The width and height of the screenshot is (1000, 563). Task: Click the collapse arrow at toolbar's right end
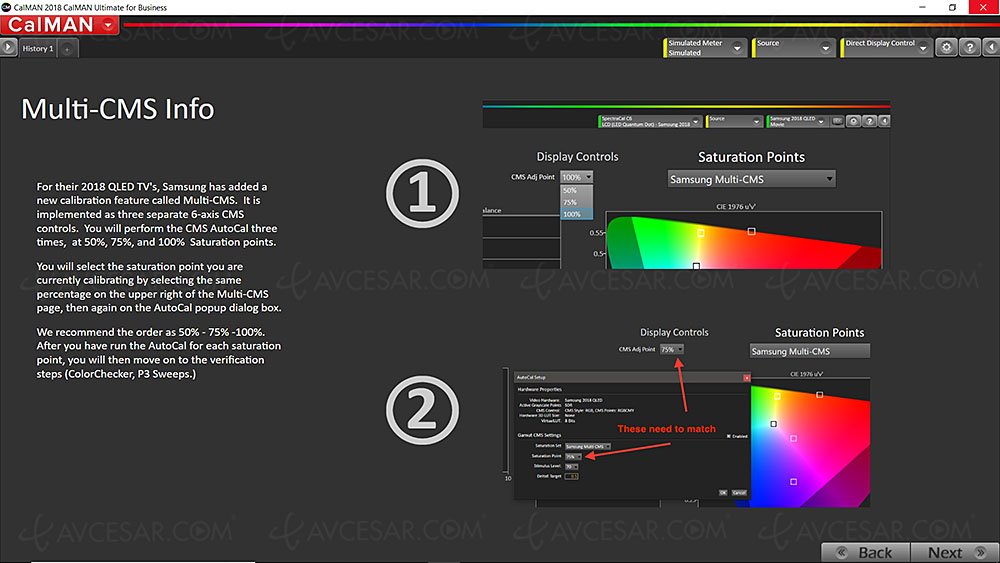click(x=991, y=47)
